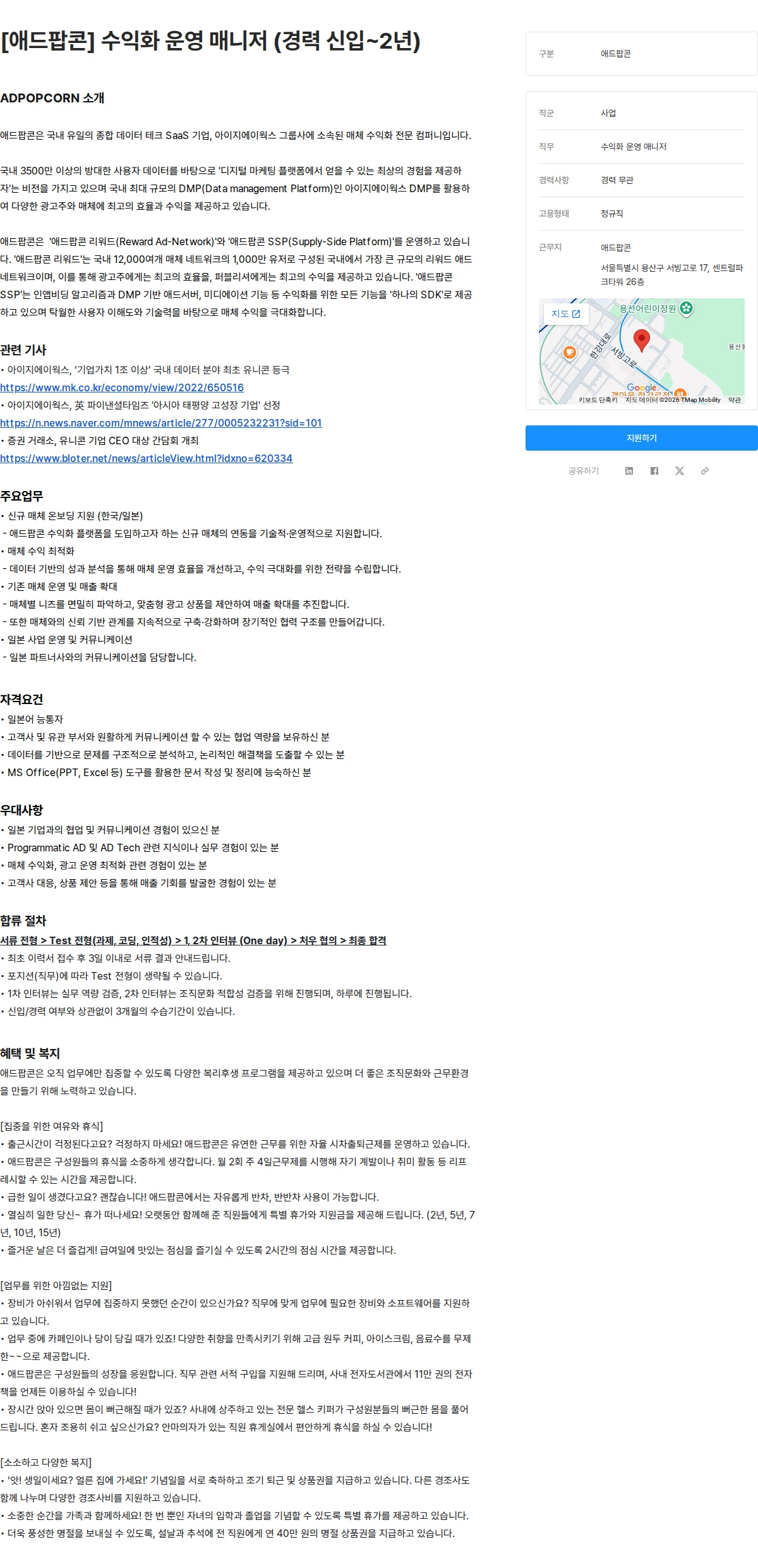Click the orange cafe marker on the map
The width and height of the screenshot is (758, 1568).
point(570,352)
